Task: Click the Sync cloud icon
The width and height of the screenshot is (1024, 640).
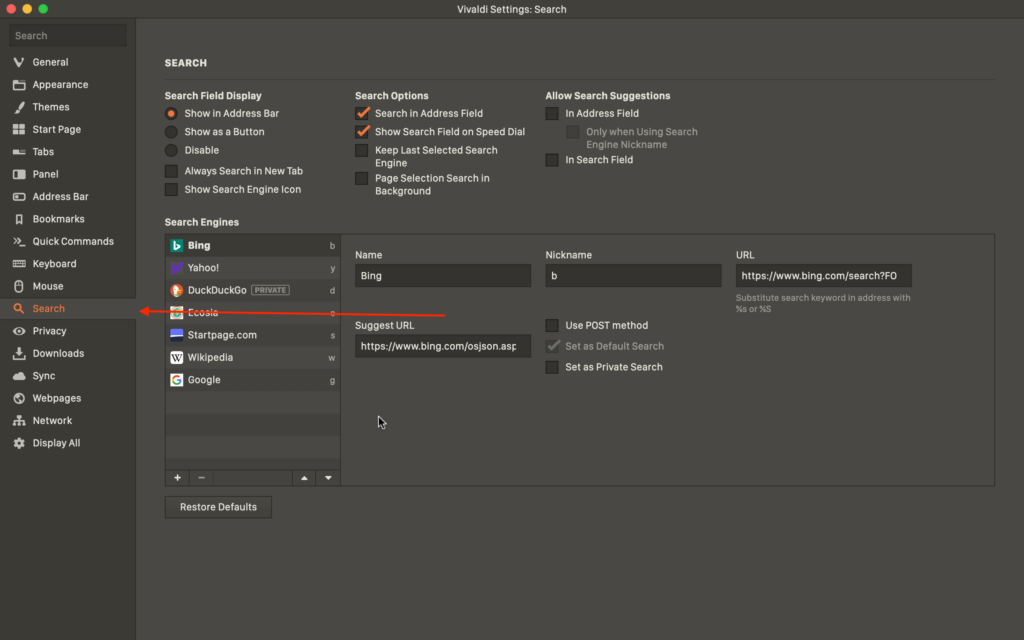Action: (x=19, y=376)
